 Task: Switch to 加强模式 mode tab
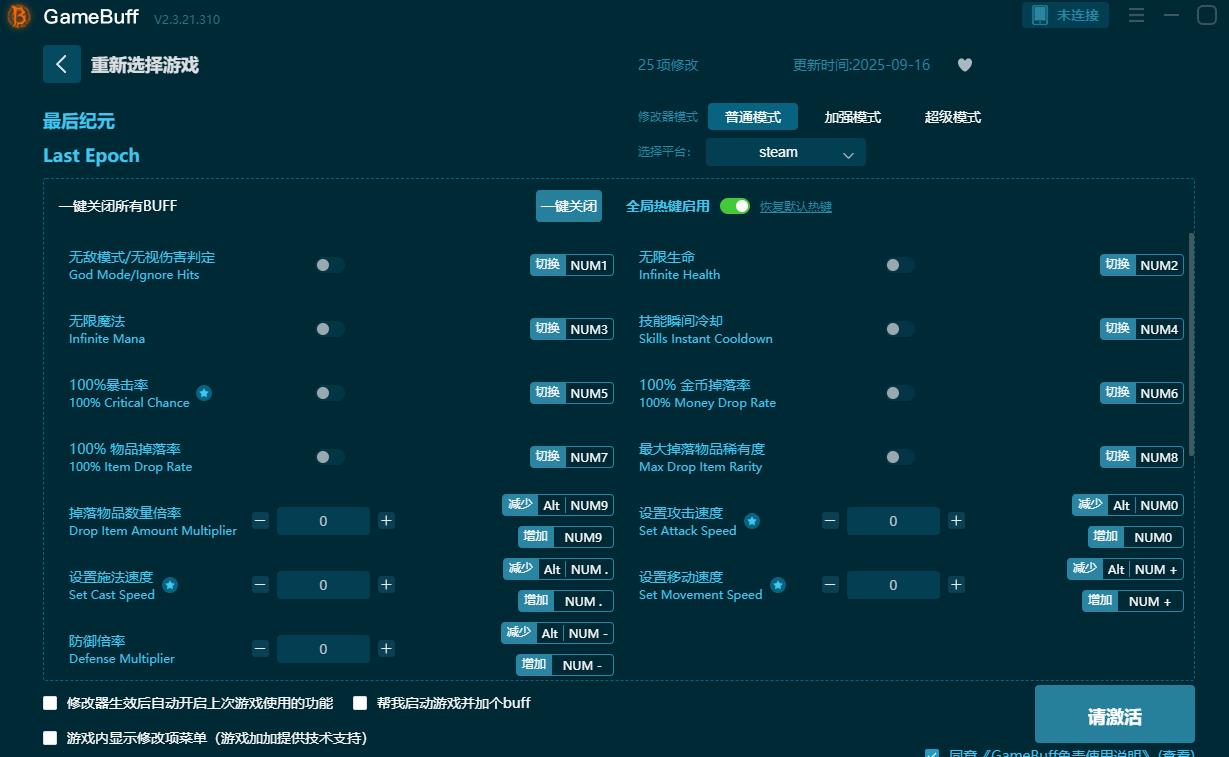852,116
